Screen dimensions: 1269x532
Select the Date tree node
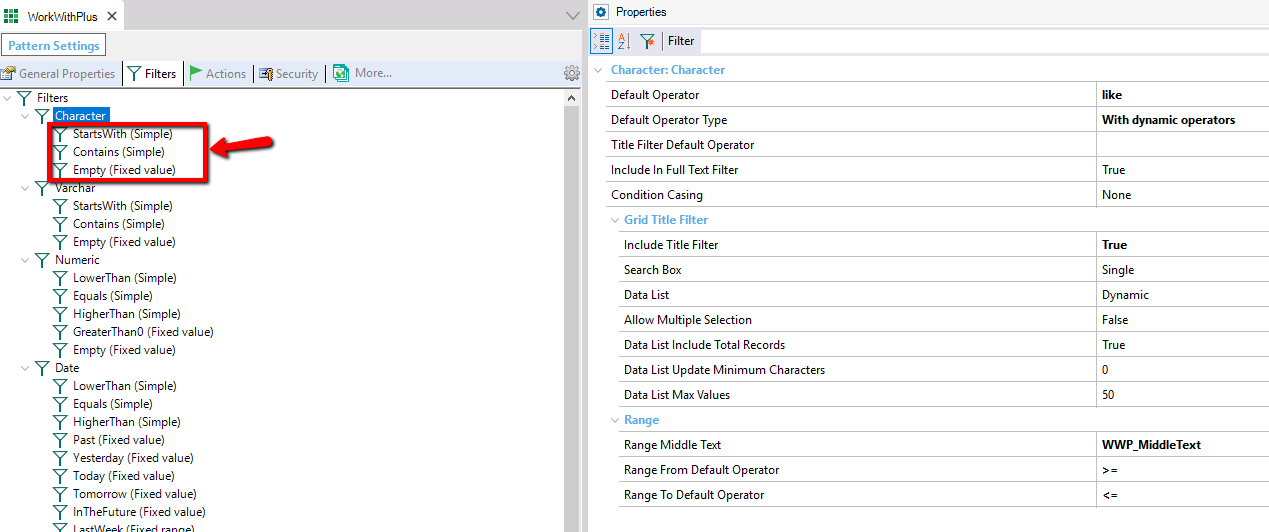pyautogui.click(x=67, y=368)
